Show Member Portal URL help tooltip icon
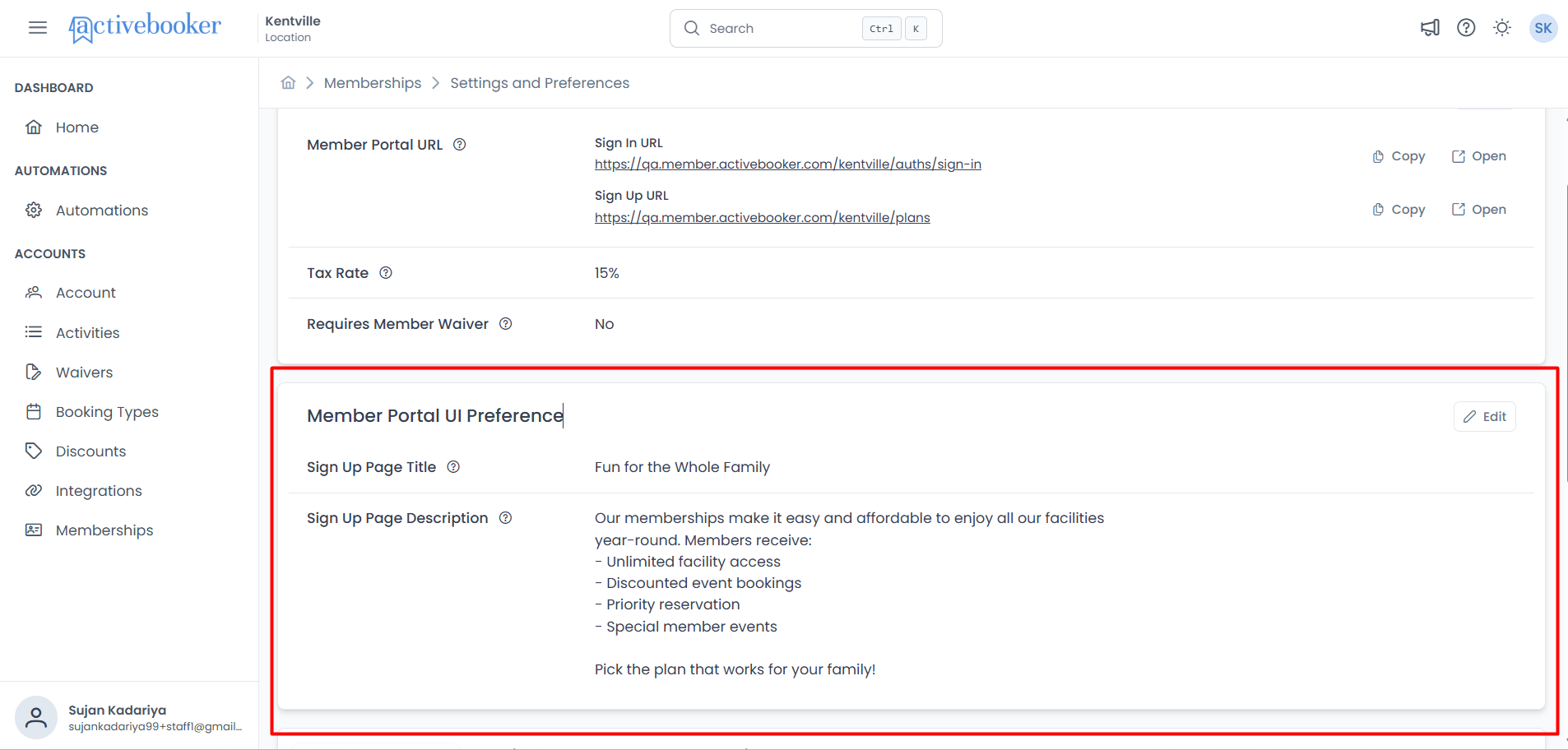The height and width of the screenshot is (750, 1568). click(460, 145)
